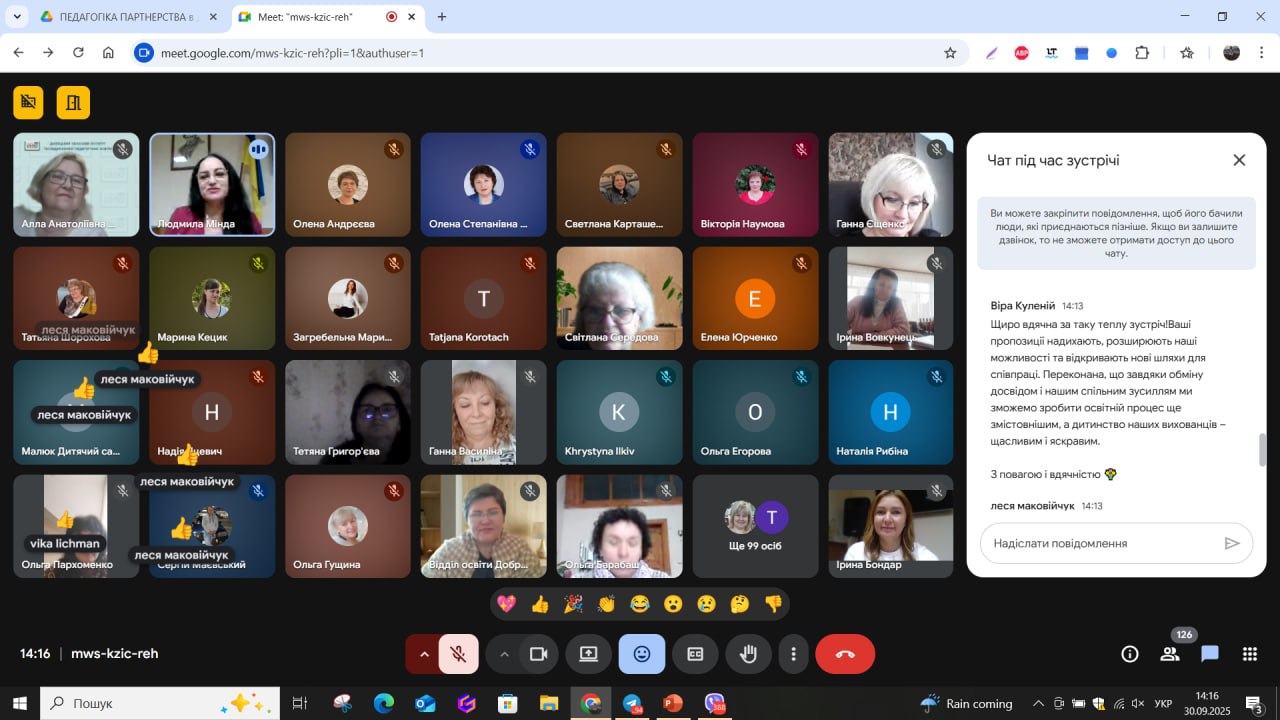This screenshot has width=1280, height=720.
Task: Hide the emoji reactions bar
Action: pyautogui.click(x=642, y=654)
